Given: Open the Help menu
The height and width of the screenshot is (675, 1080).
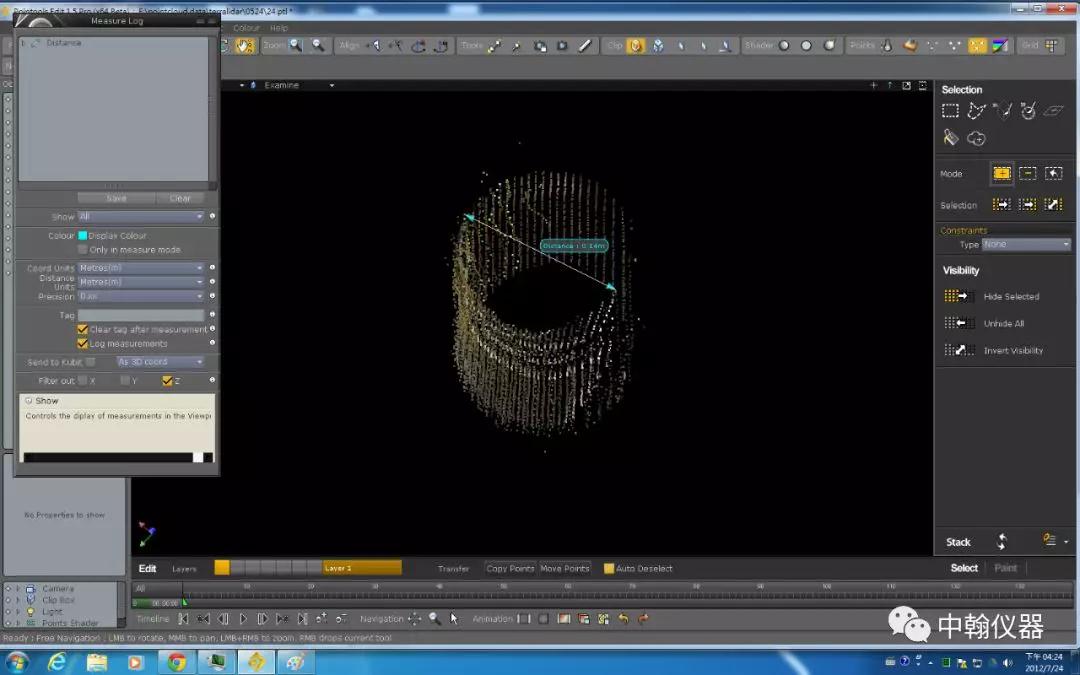Looking at the screenshot, I should click(278, 28).
